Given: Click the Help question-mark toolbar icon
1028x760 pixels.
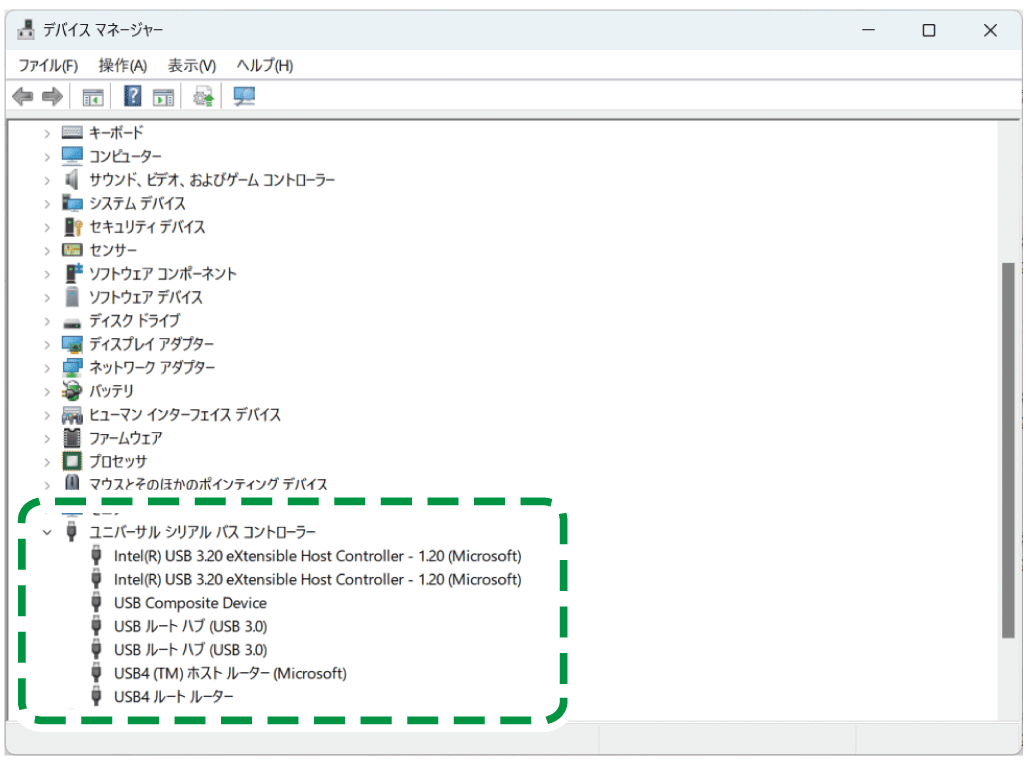Looking at the screenshot, I should [132, 96].
